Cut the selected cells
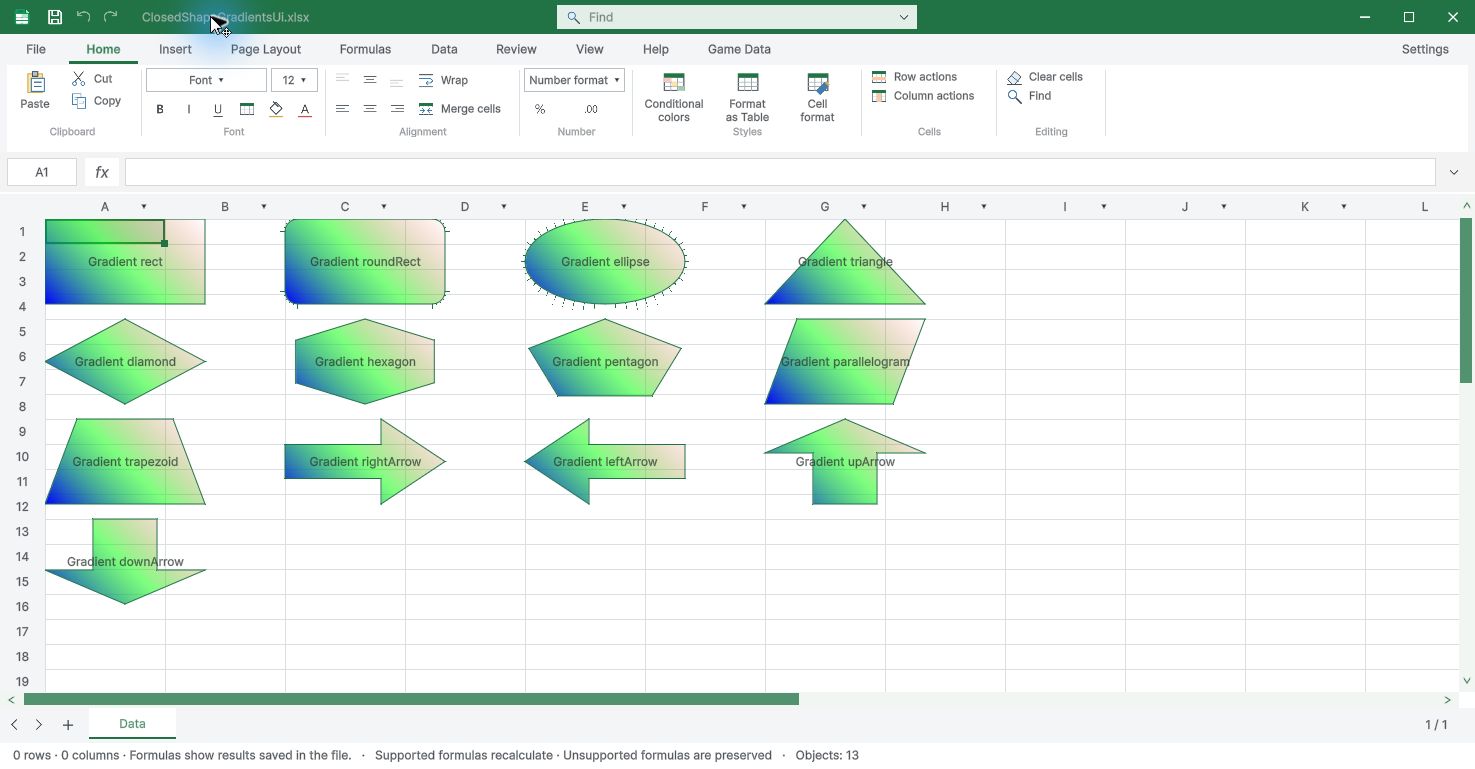This screenshot has height=769, width=1475. tap(93, 78)
